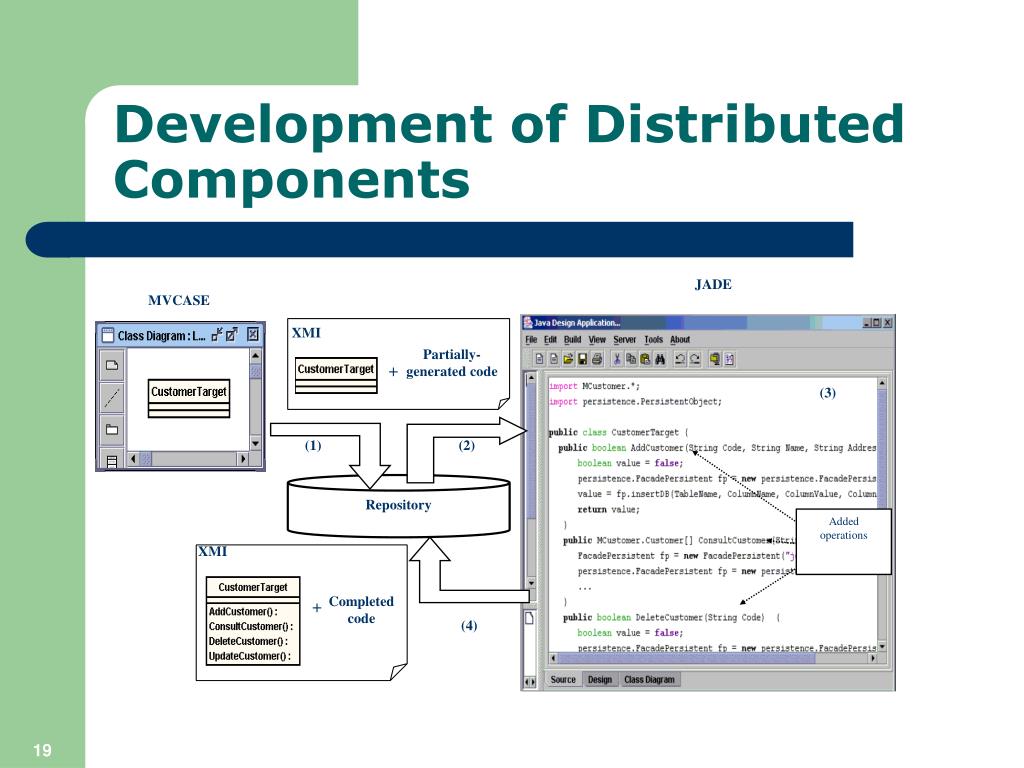The height and width of the screenshot is (768, 1024).
Task: Open the About menu in JADE
Action: (680, 340)
